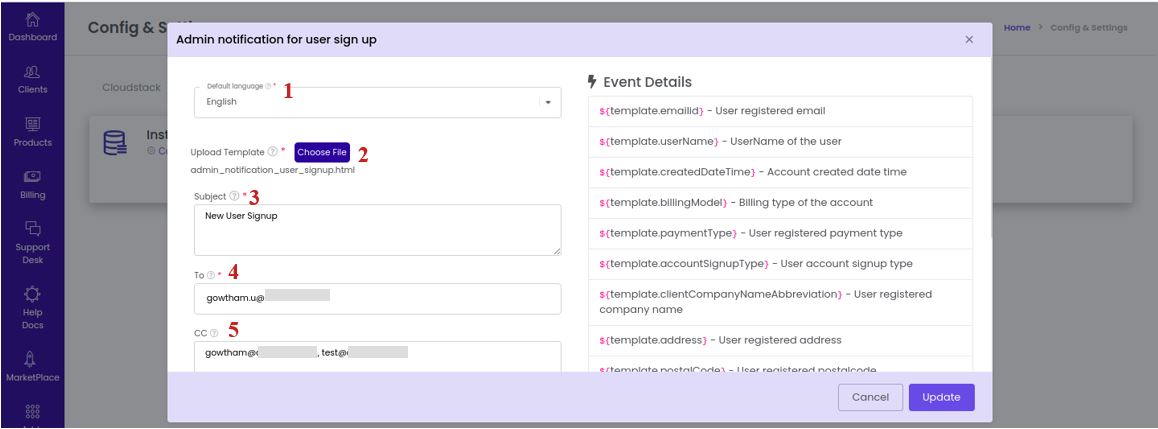1158x429 pixels.
Task: Click help icon beside Upload Template
Action: pos(273,152)
